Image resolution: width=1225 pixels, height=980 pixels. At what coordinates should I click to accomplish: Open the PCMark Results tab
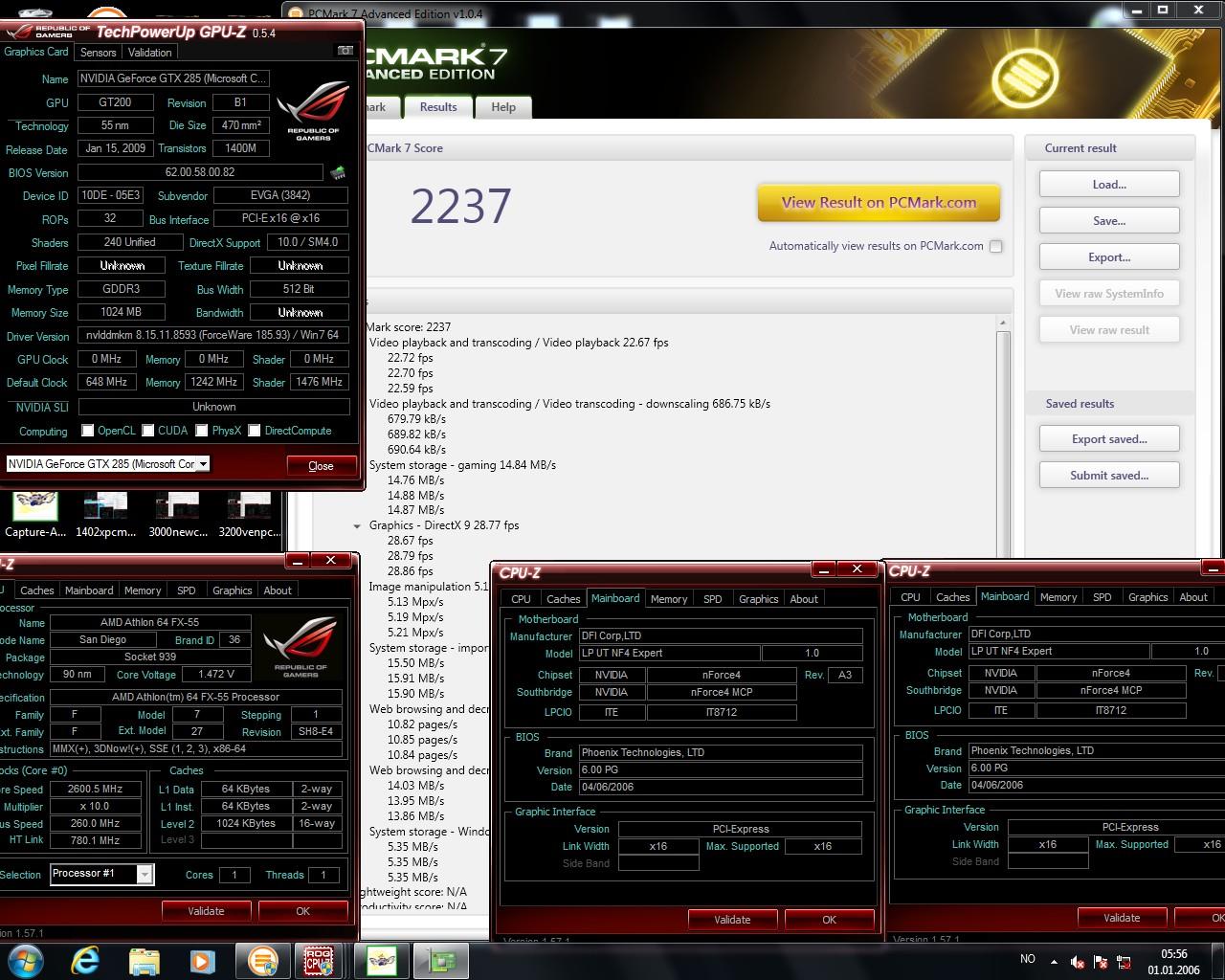pyautogui.click(x=438, y=107)
